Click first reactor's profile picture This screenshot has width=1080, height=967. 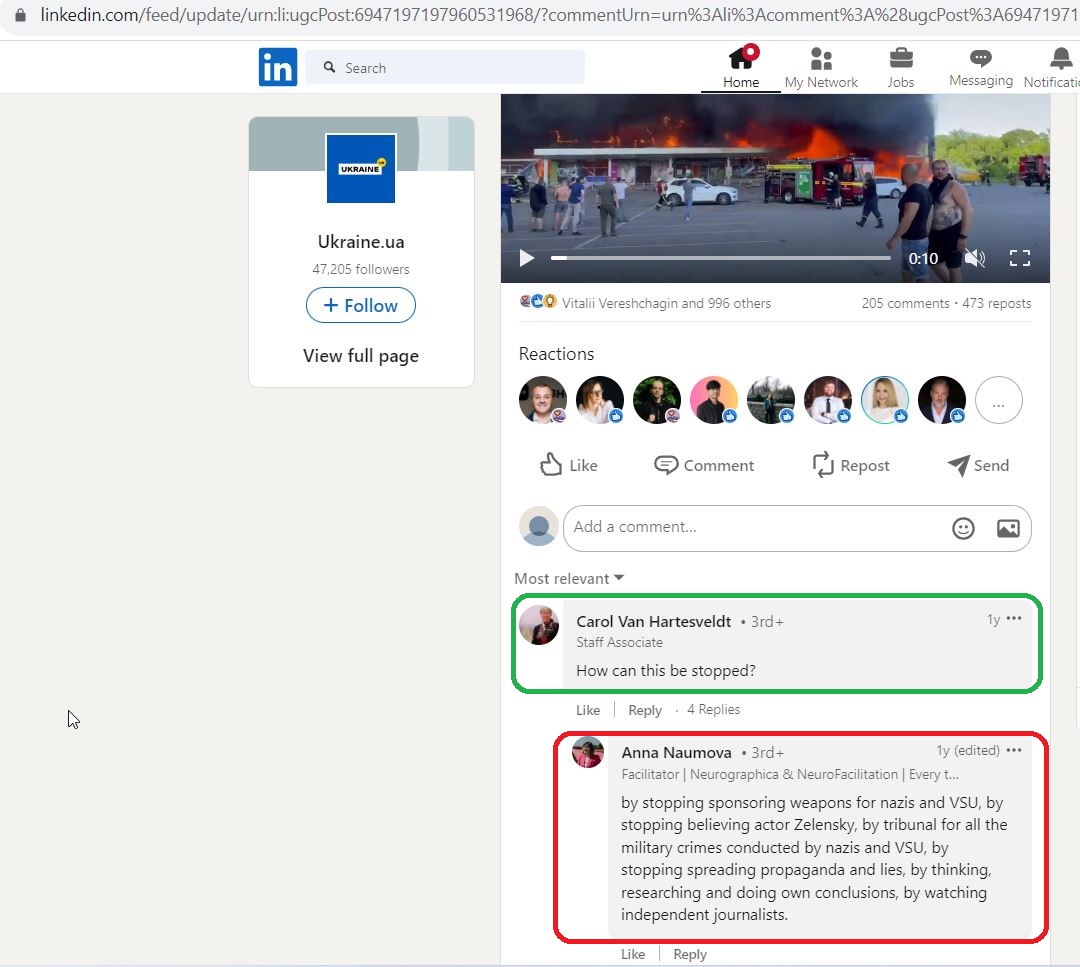pyautogui.click(x=543, y=400)
